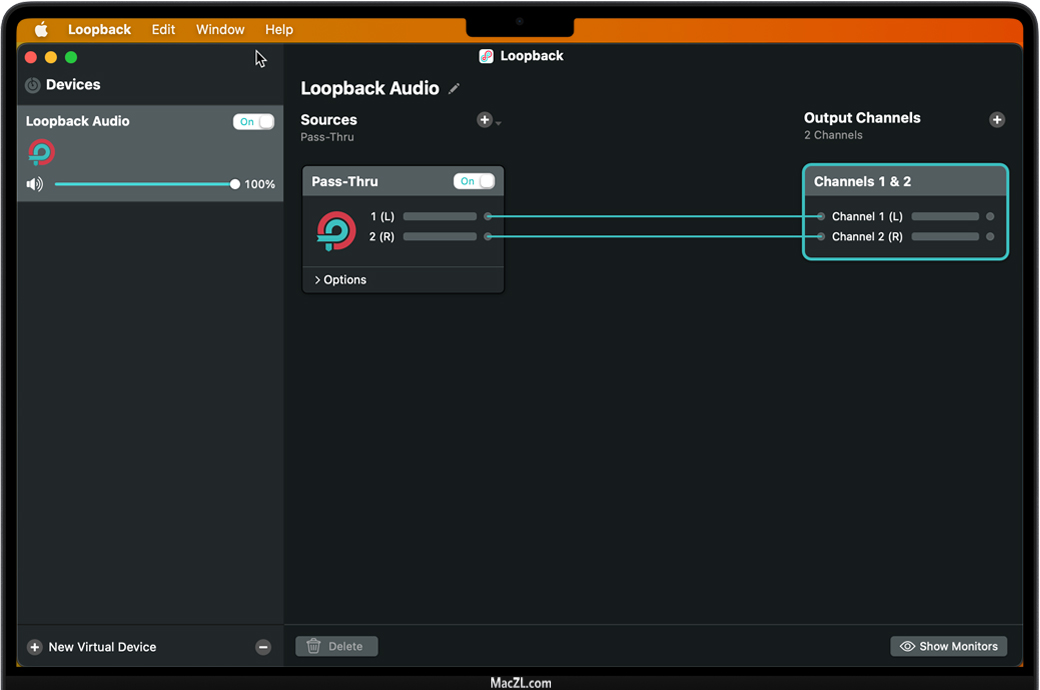Click the Apple logo in menu bar
This screenshot has width=1040, height=690.
click(41, 30)
